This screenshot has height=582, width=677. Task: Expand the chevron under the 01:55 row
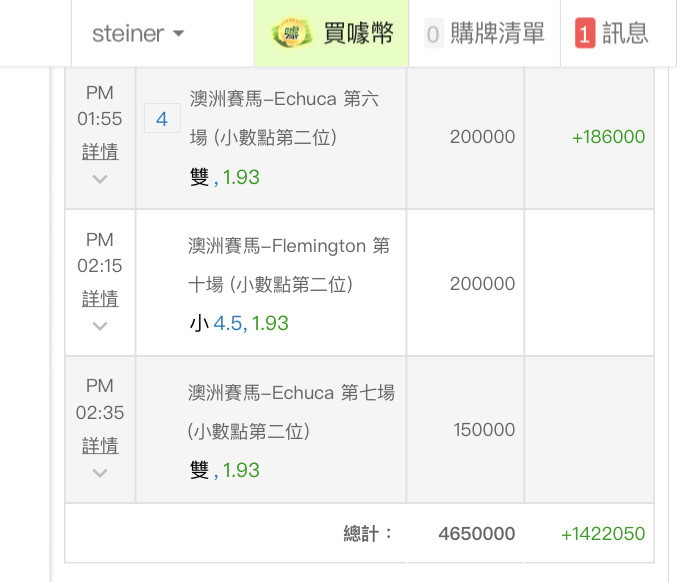pyautogui.click(x=100, y=179)
